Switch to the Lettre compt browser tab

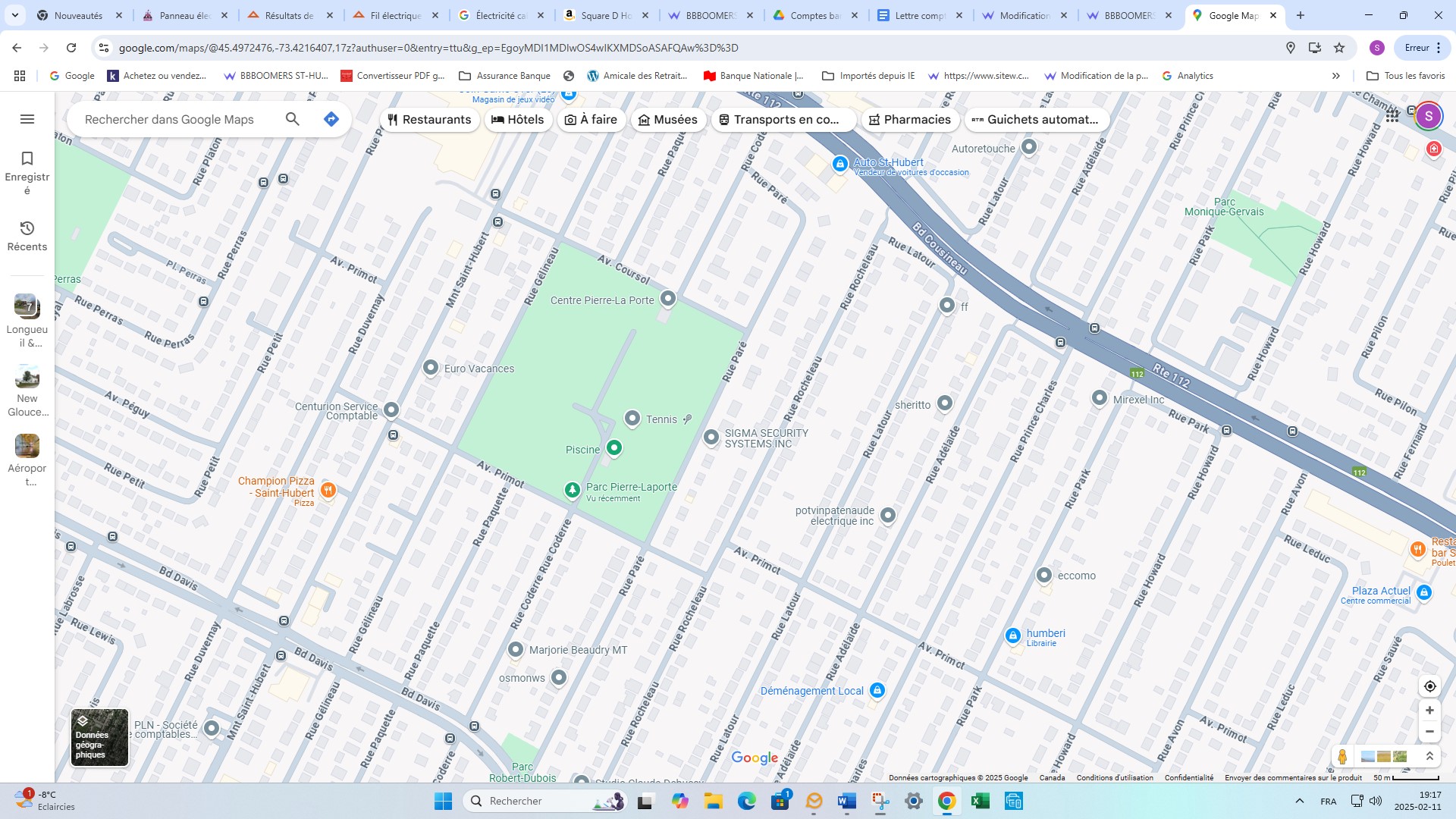pyautogui.click(x=920, y=15)
